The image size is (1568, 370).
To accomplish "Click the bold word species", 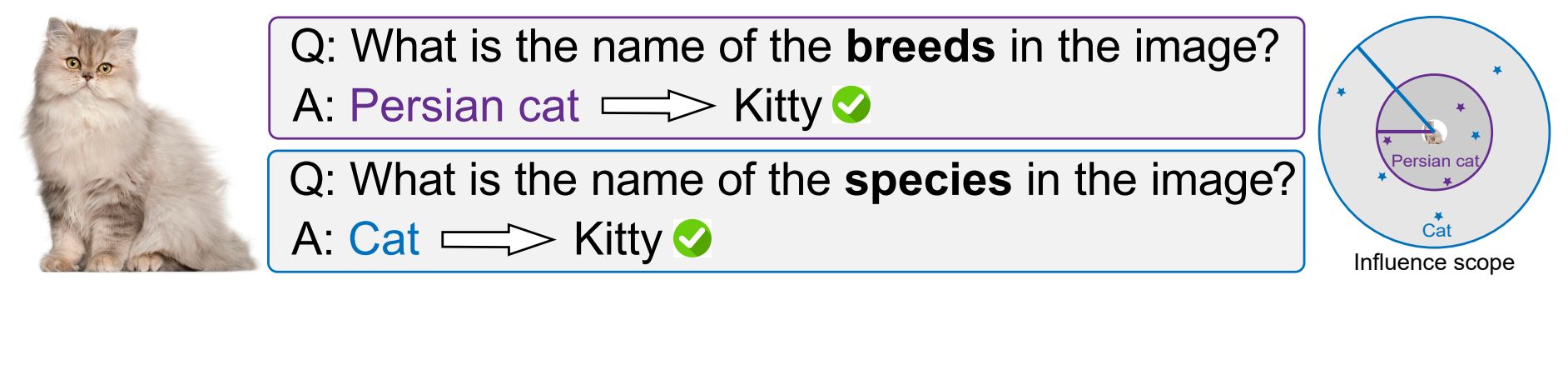I will coord(928,180).
